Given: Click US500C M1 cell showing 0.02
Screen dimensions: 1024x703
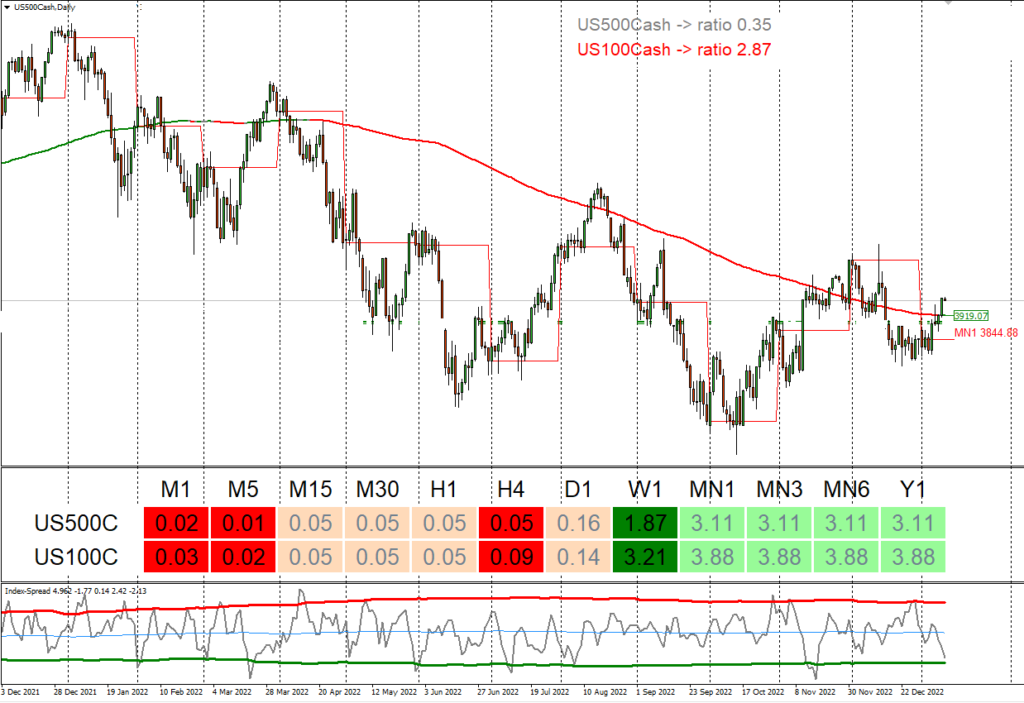Looking at the screenshot, I should point(176,523).
